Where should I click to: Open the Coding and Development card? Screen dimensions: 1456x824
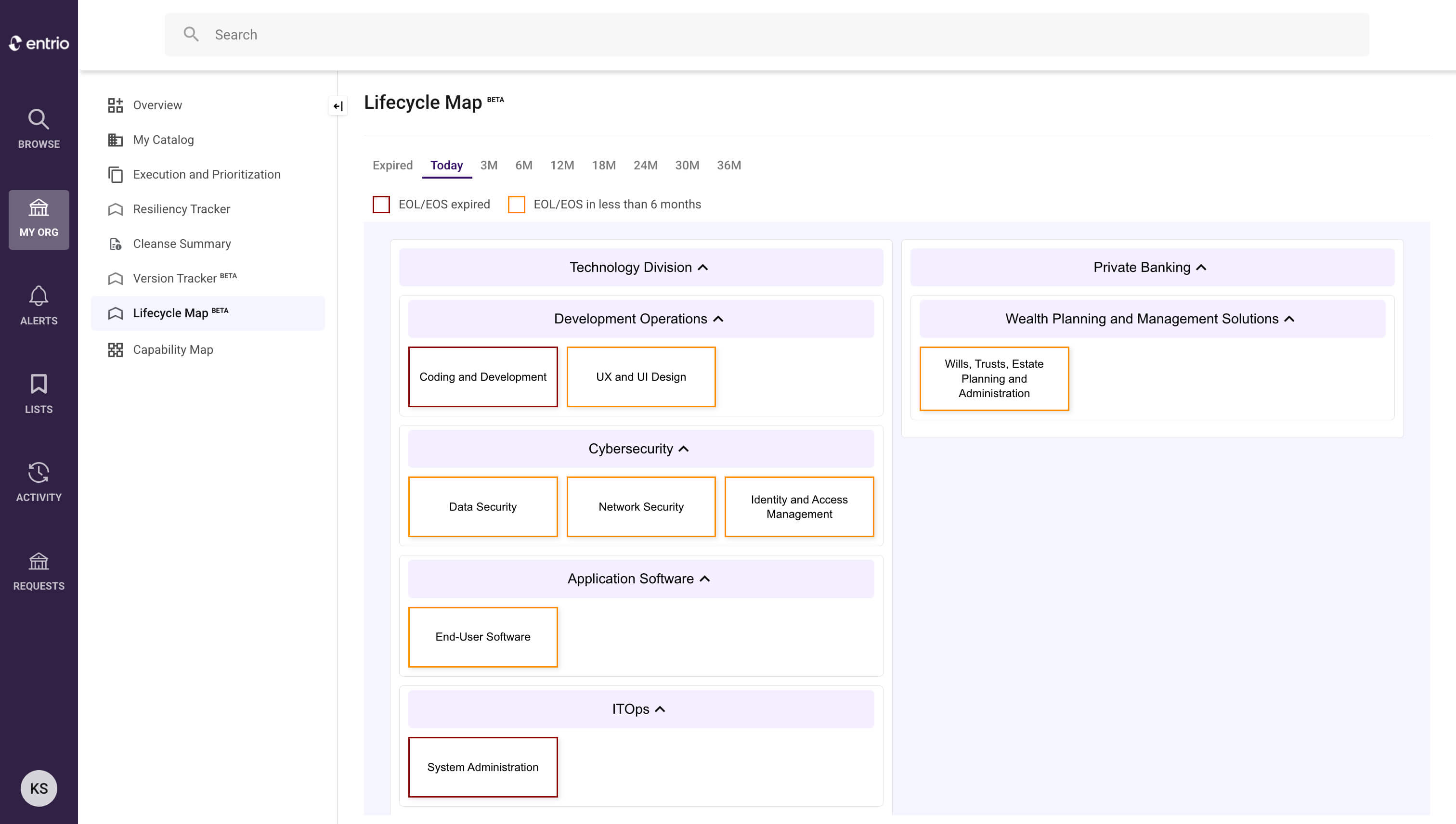[x=483, y=377]
